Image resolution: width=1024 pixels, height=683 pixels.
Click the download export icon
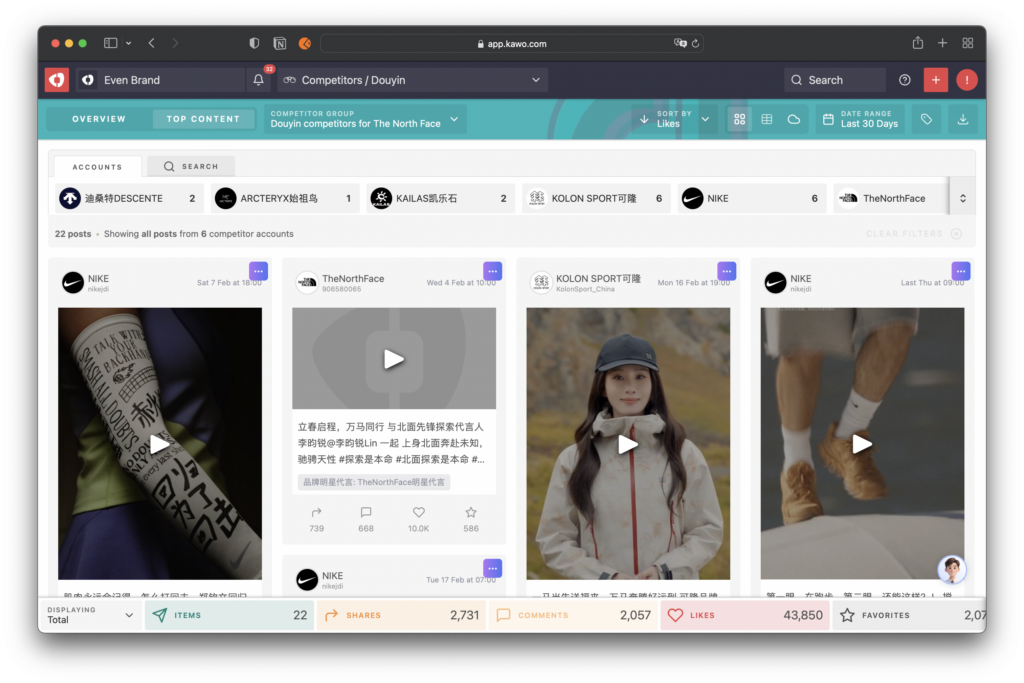point(963,119)
